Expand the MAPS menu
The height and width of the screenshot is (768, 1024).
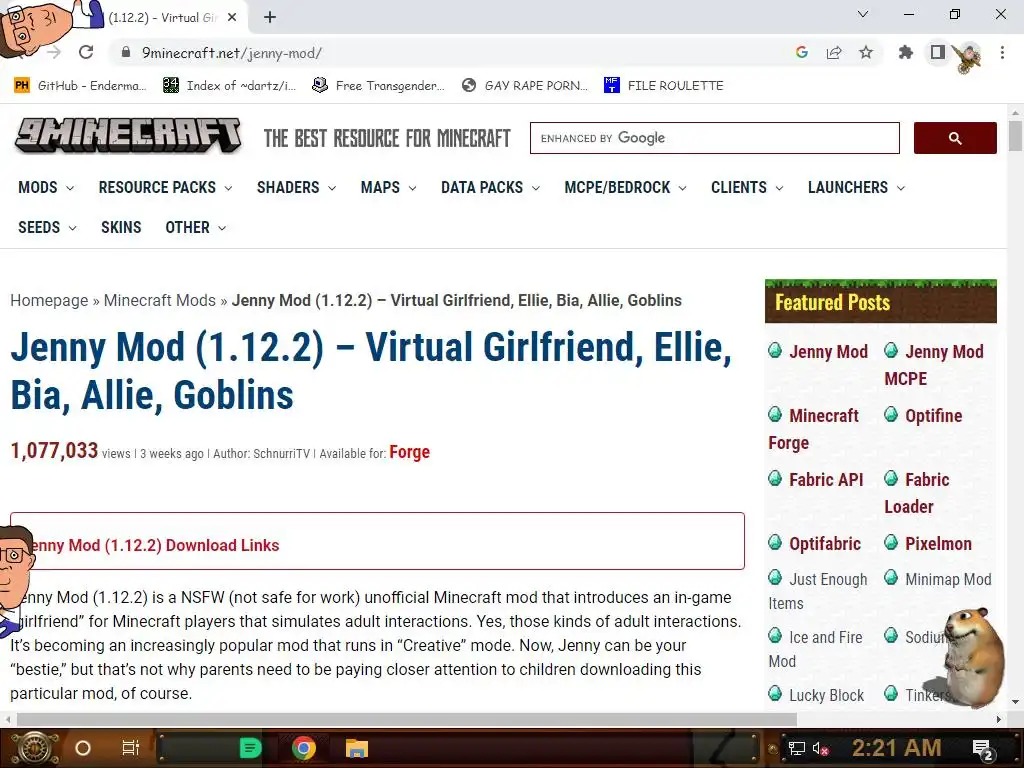389,187
